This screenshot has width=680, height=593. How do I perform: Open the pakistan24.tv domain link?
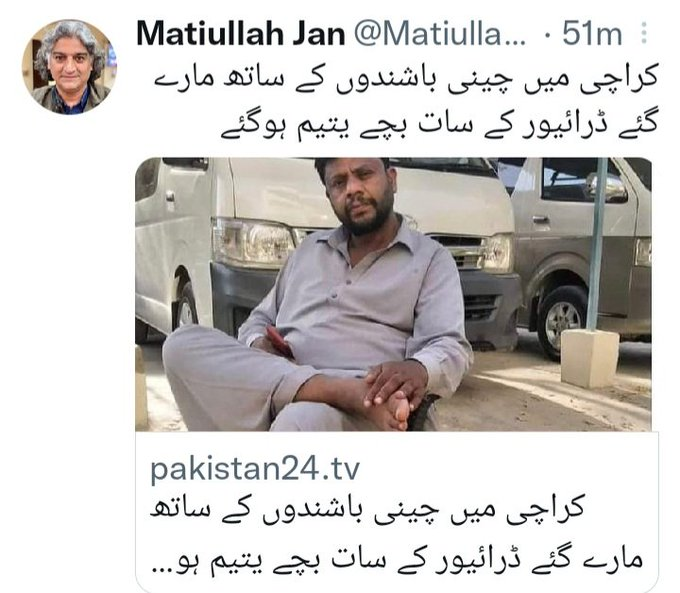tap(255, 469)
